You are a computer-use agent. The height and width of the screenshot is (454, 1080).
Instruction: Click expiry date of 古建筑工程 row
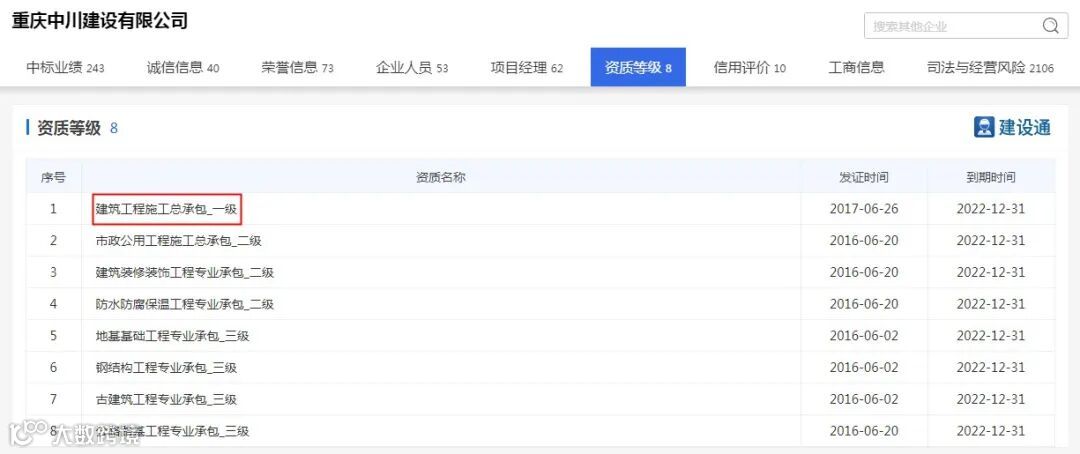click(x=990, y=399)
